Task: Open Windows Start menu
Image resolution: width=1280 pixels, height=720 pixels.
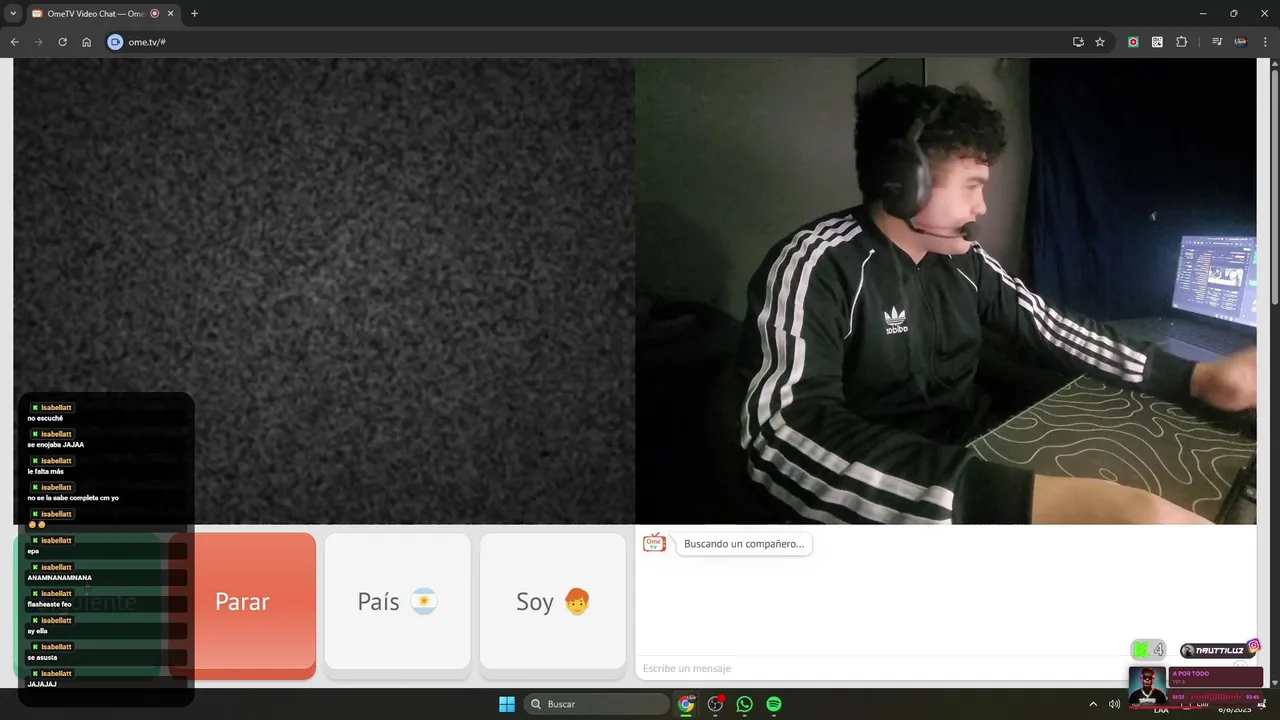Action: 507,704
